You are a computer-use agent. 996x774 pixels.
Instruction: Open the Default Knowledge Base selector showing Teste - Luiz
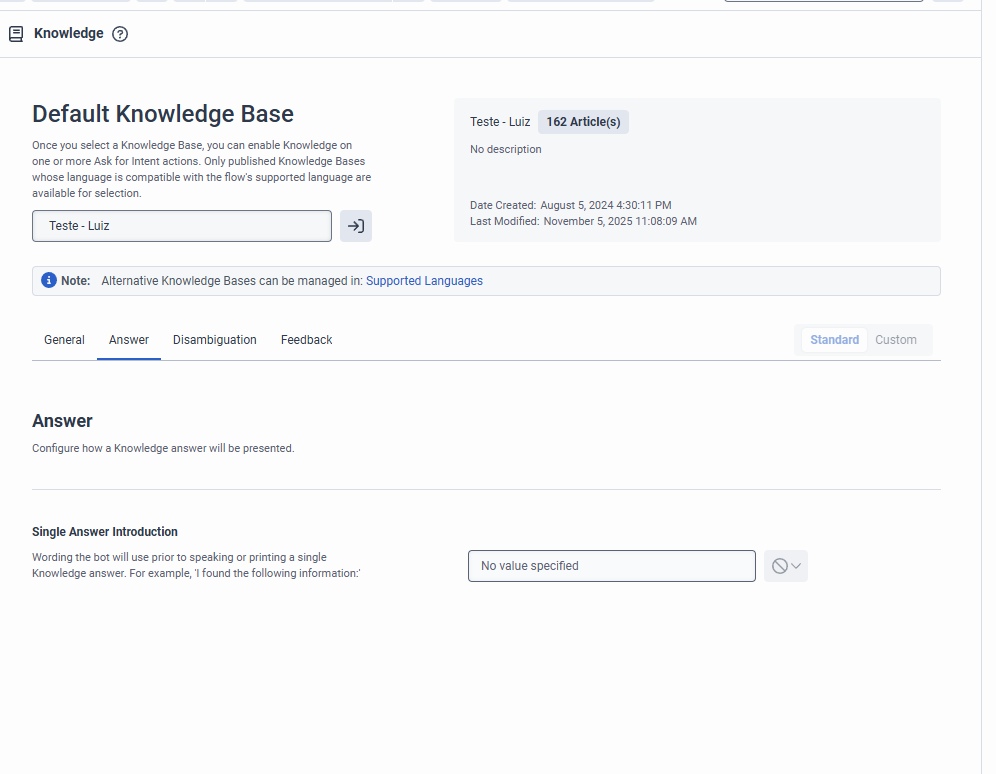point(182,226)
